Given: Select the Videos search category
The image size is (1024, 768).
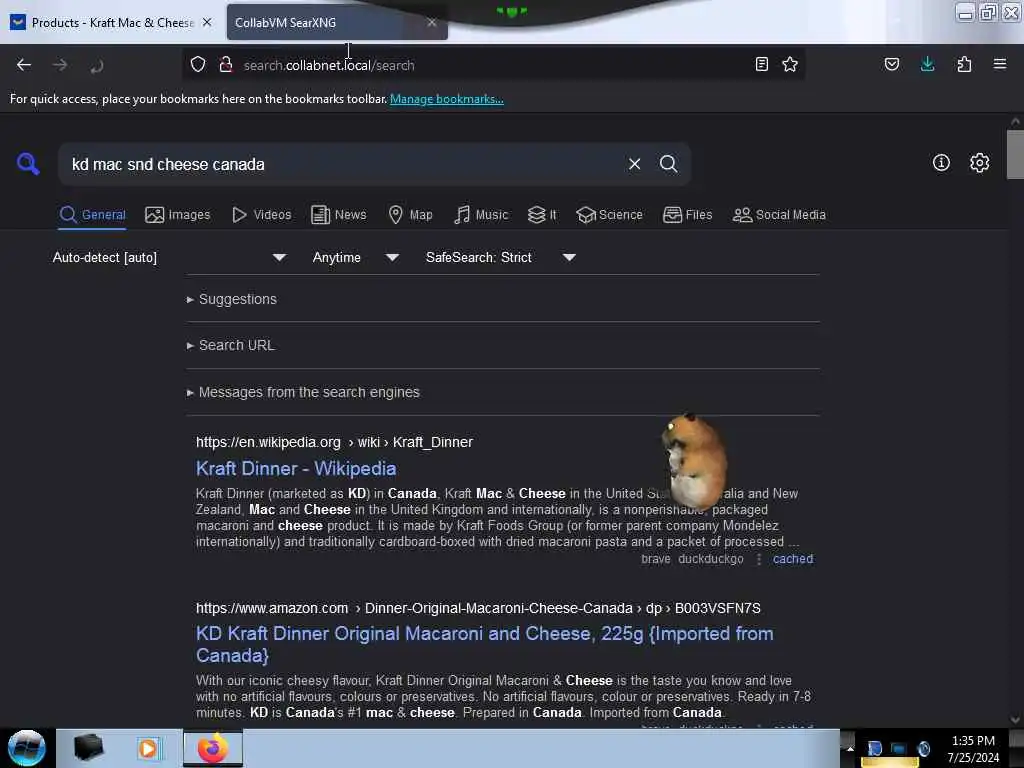Looking at the screenshot, I should [x=261, y=215].
